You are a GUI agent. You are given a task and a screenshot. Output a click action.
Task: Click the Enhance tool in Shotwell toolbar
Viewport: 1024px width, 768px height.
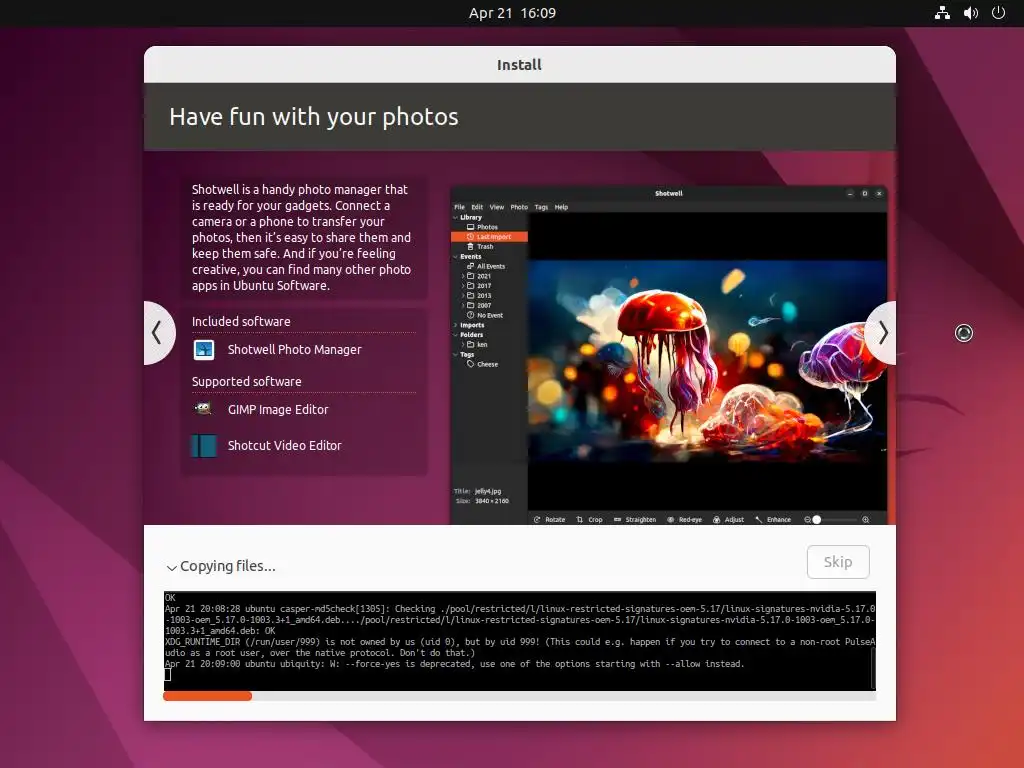(x=773, y=520)
